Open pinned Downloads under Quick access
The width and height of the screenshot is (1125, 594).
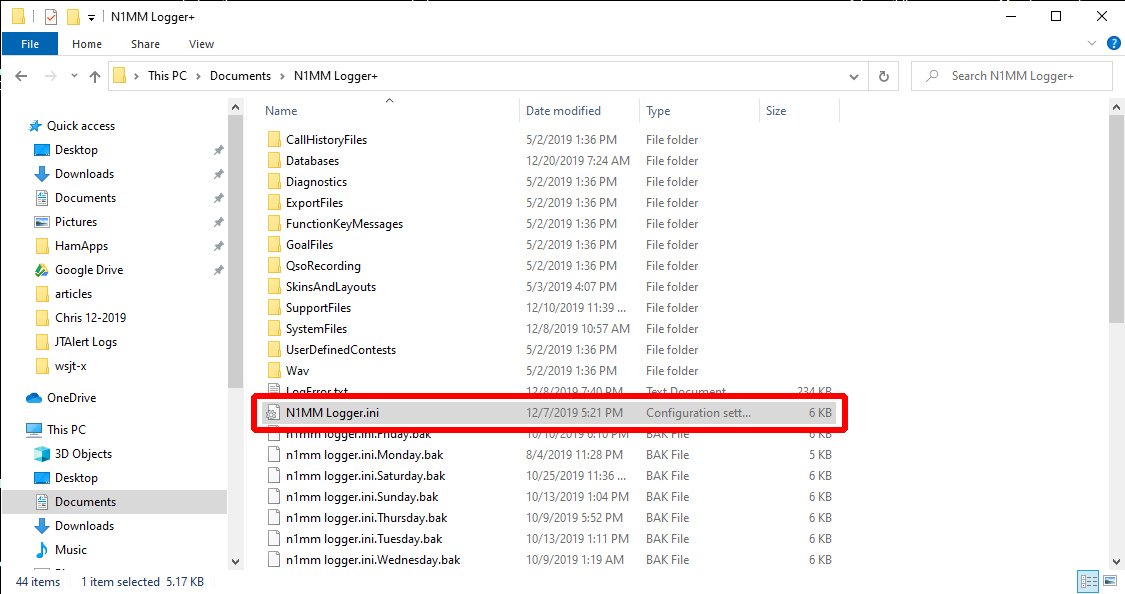tap(84, 174)
